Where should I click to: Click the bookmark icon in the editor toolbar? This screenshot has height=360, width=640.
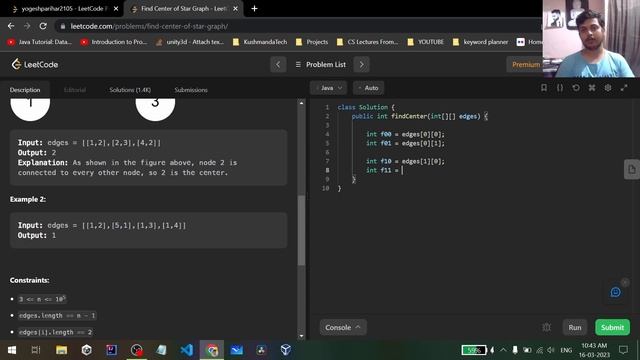click(x=544, y=88)
